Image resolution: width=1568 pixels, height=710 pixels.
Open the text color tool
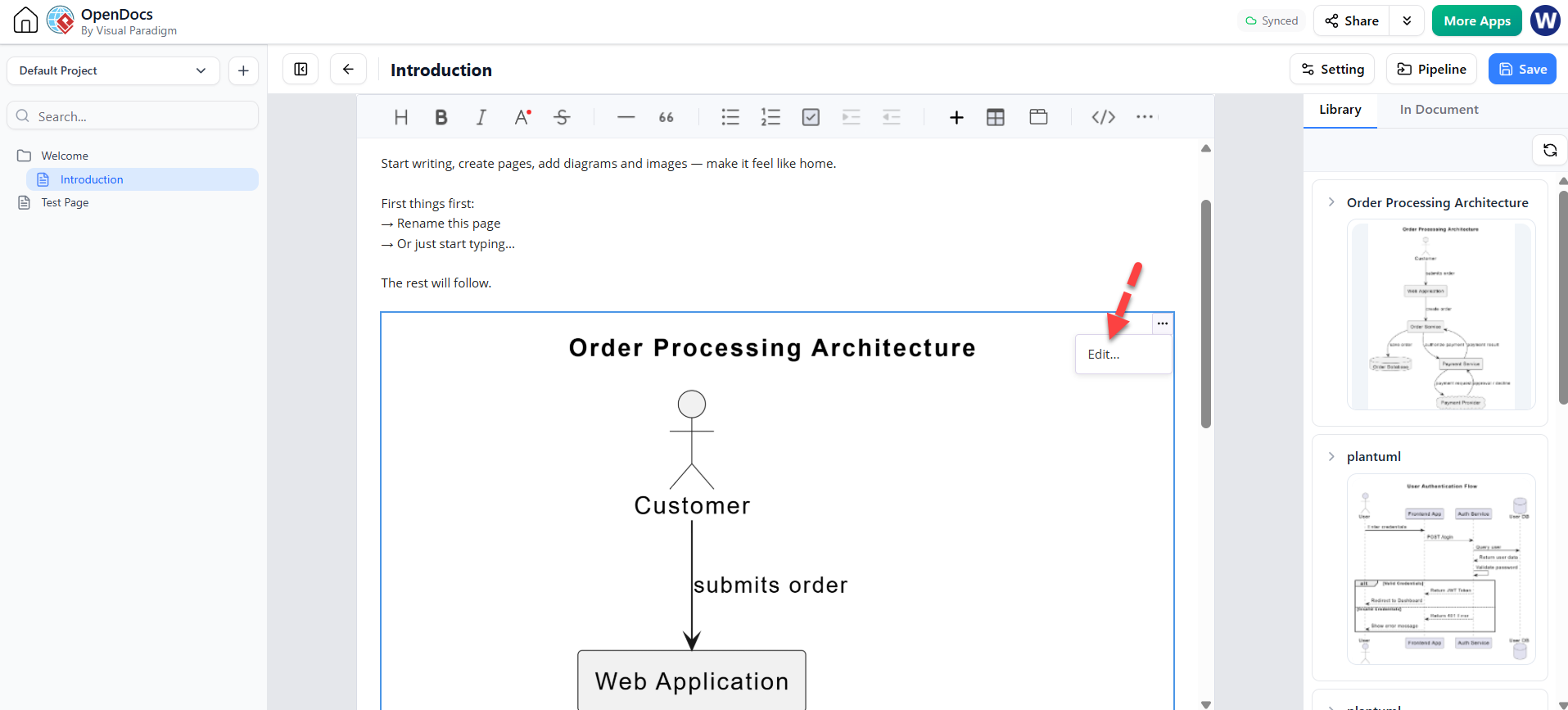point(522,117)
